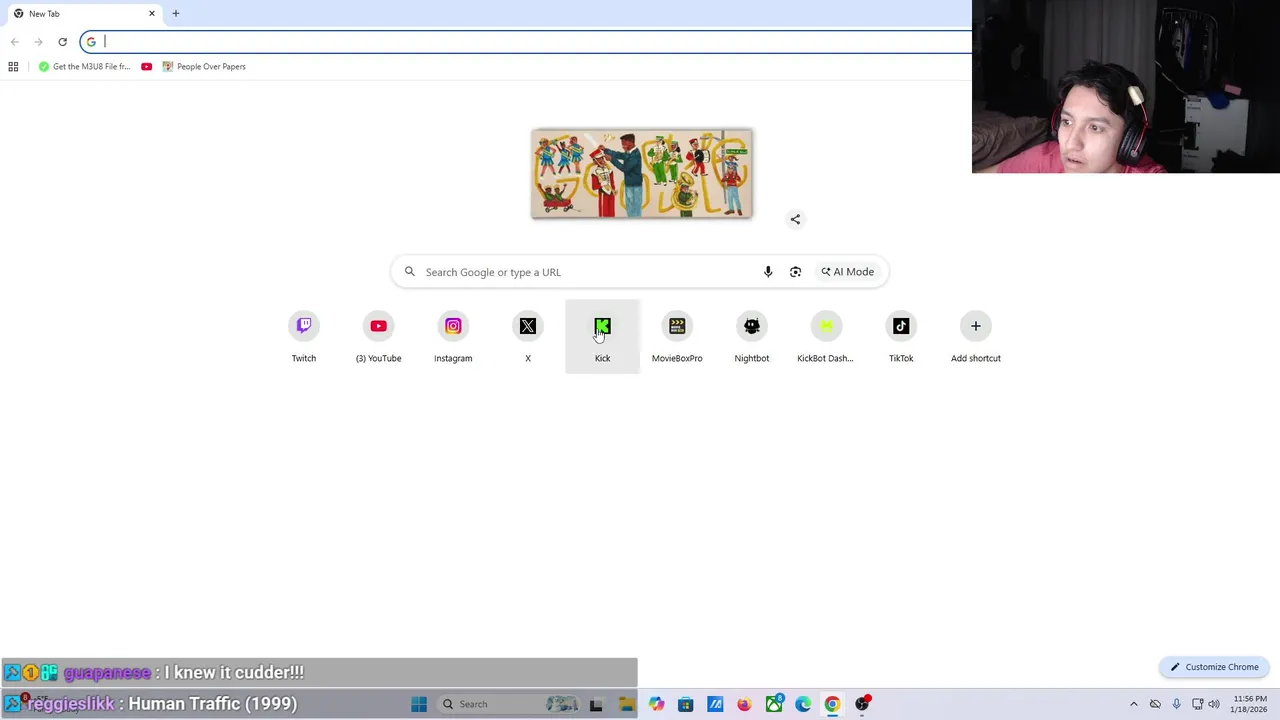1280x720 pixels.
Task: Switch to Chrome in the taskbar
Action: [832, 704]
